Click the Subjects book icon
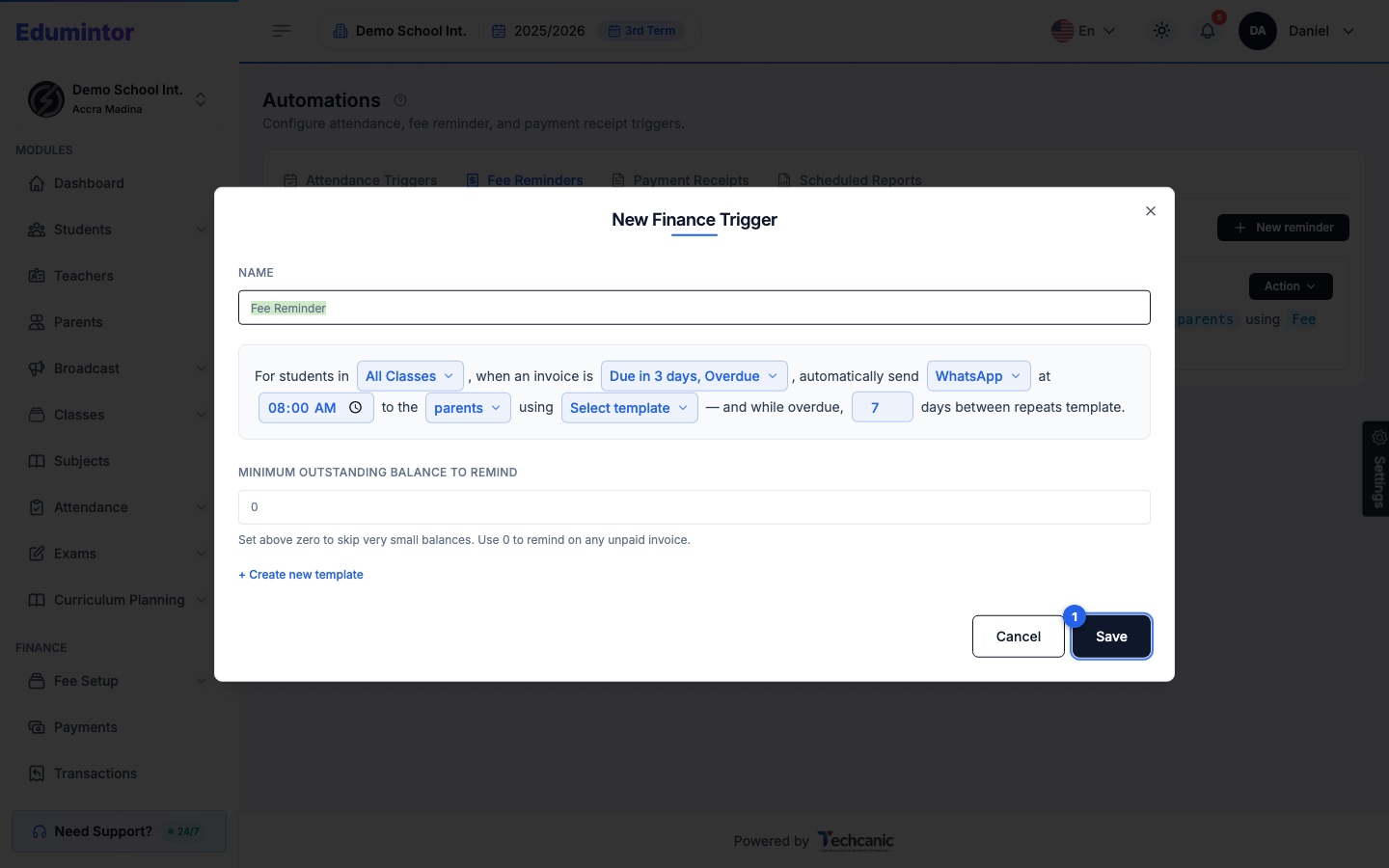 click(x=37, y=461)
